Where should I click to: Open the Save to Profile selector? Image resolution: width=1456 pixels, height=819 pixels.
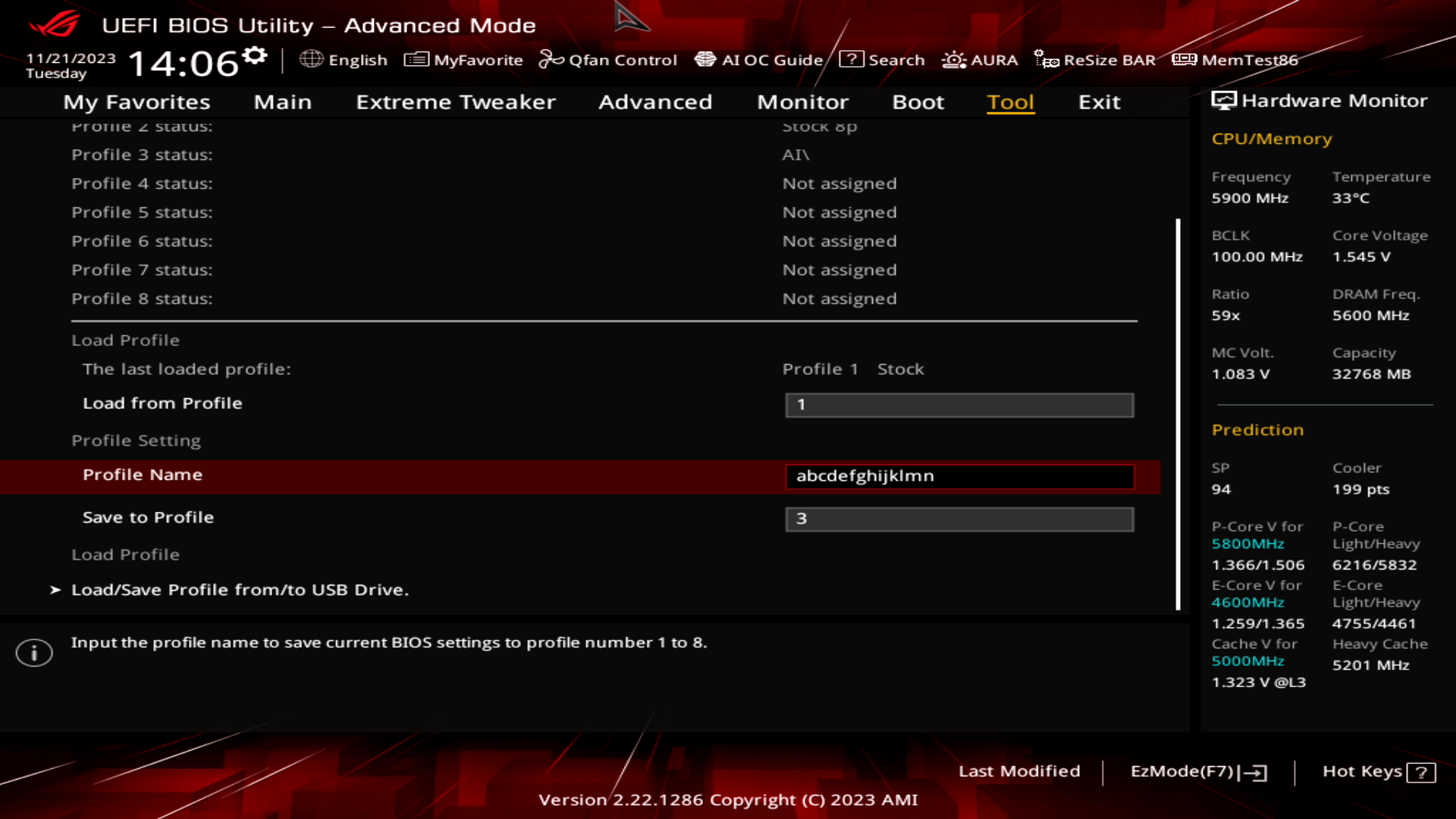click(959, 519)
